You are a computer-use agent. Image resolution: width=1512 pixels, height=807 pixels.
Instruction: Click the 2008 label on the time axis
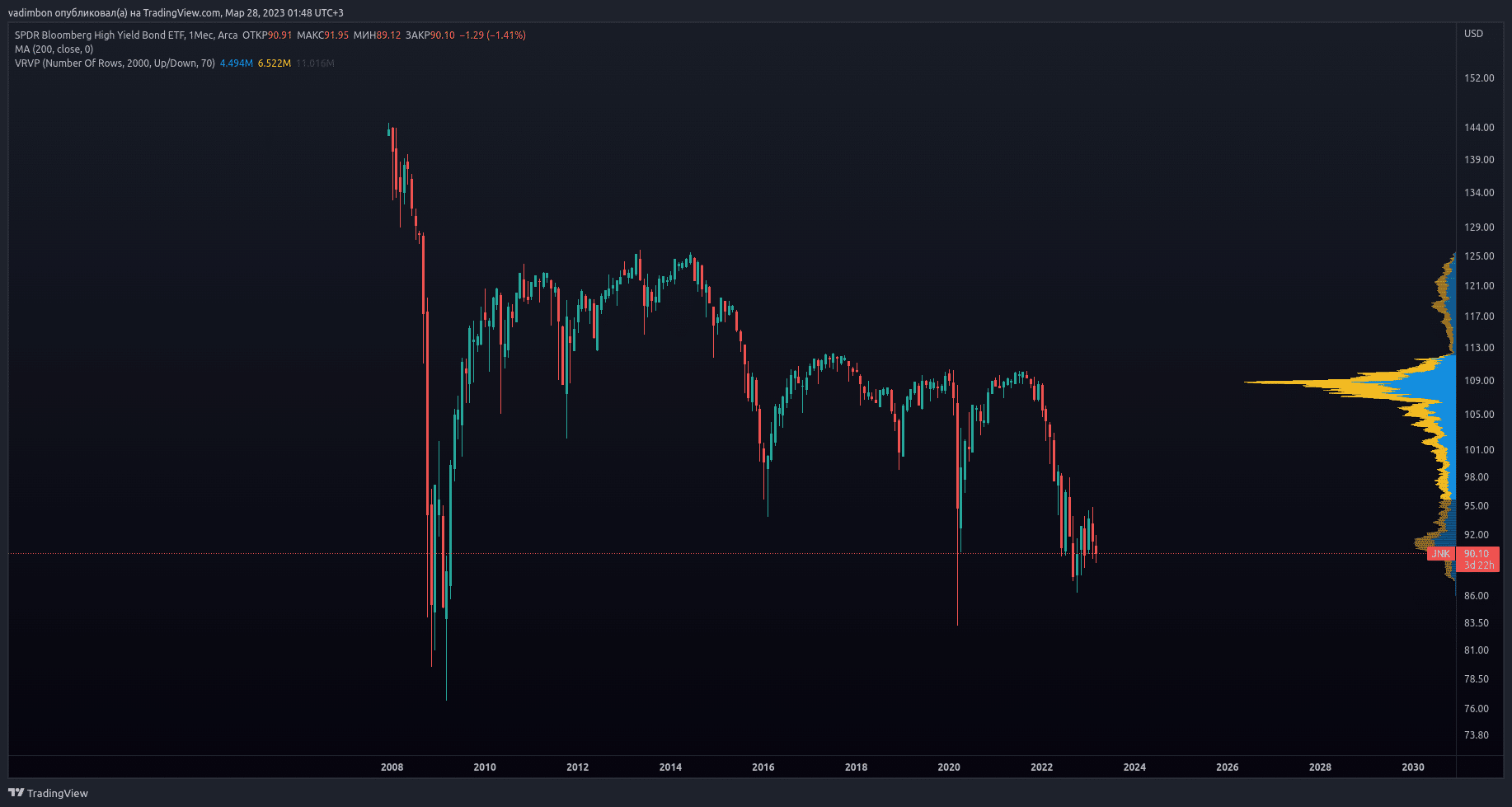tap(392, 767)
